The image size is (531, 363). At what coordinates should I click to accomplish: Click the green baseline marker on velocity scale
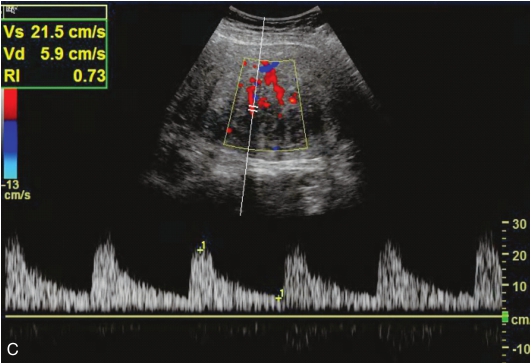tap(505, 317)
